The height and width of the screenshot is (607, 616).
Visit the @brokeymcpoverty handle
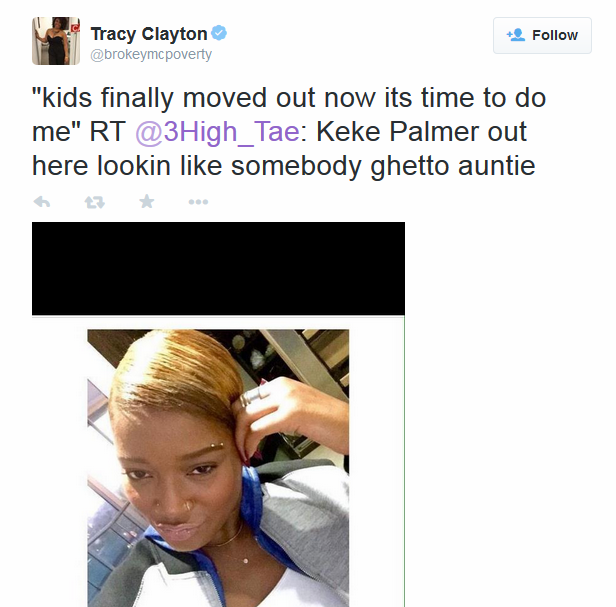[151, 54]
